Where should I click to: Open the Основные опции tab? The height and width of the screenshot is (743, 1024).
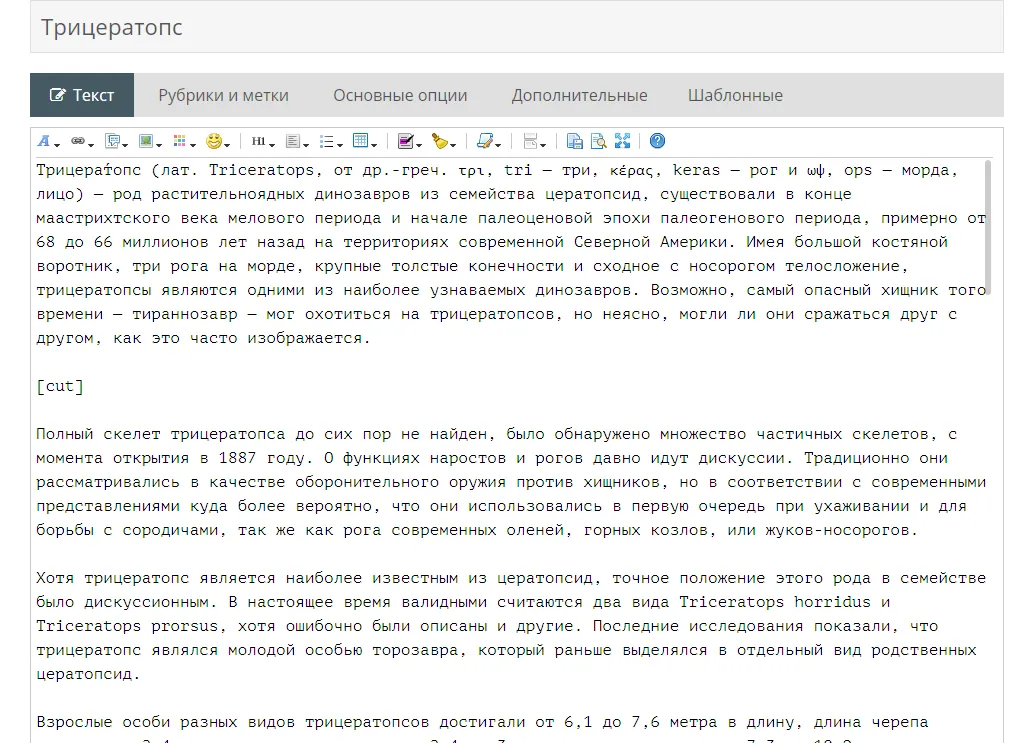click(x=400, y=95)
